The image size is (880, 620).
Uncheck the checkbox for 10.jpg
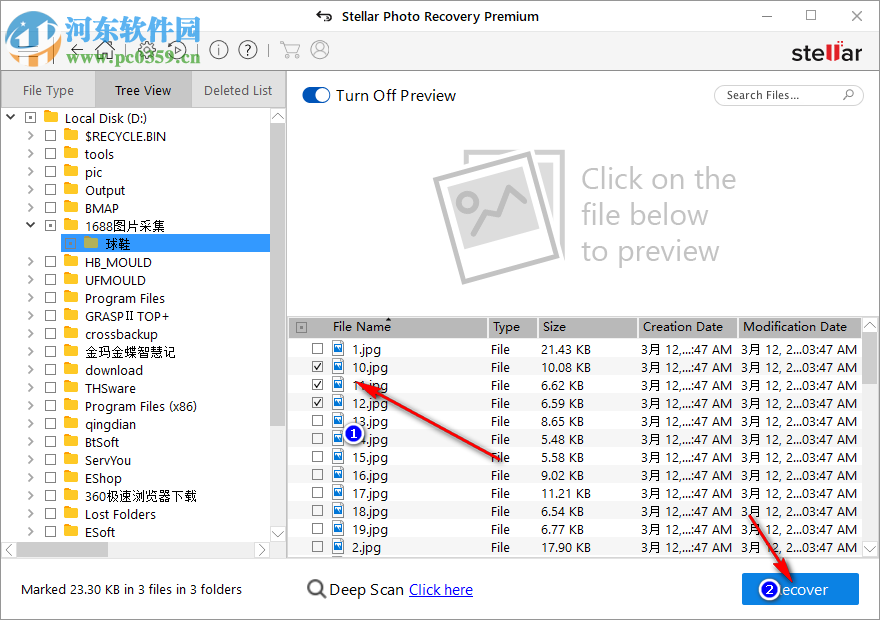tap(317, 367)
